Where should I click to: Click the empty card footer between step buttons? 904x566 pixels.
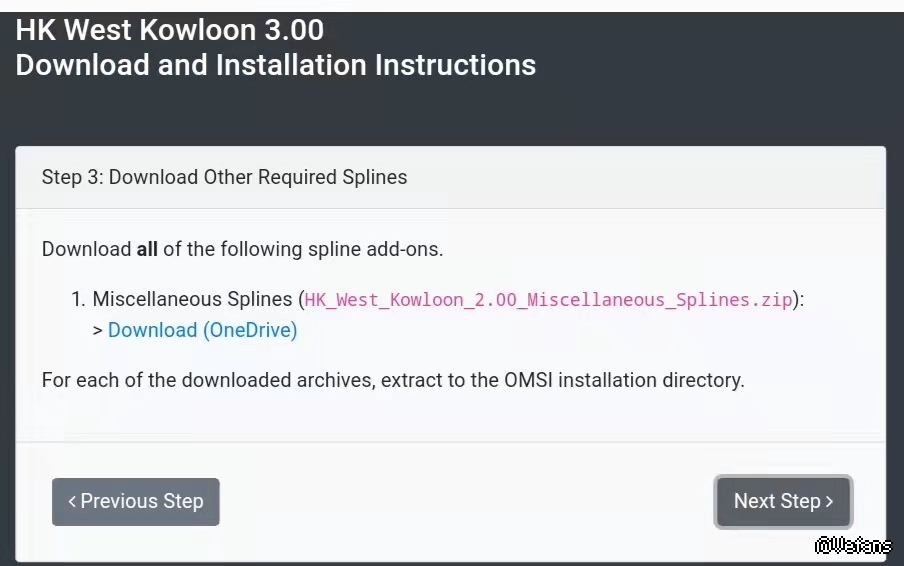[465, 501]
